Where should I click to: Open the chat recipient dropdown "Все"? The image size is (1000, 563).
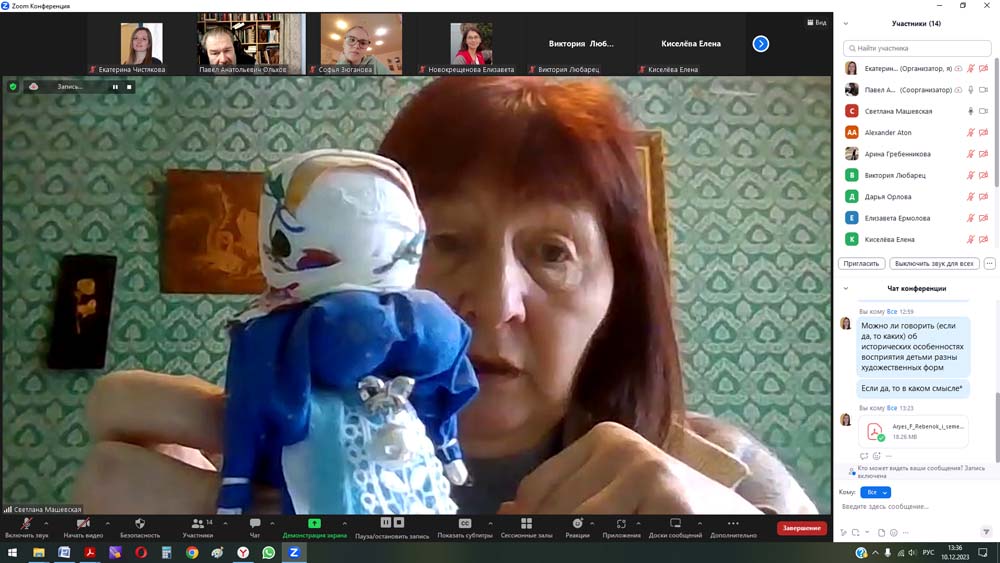875,492
